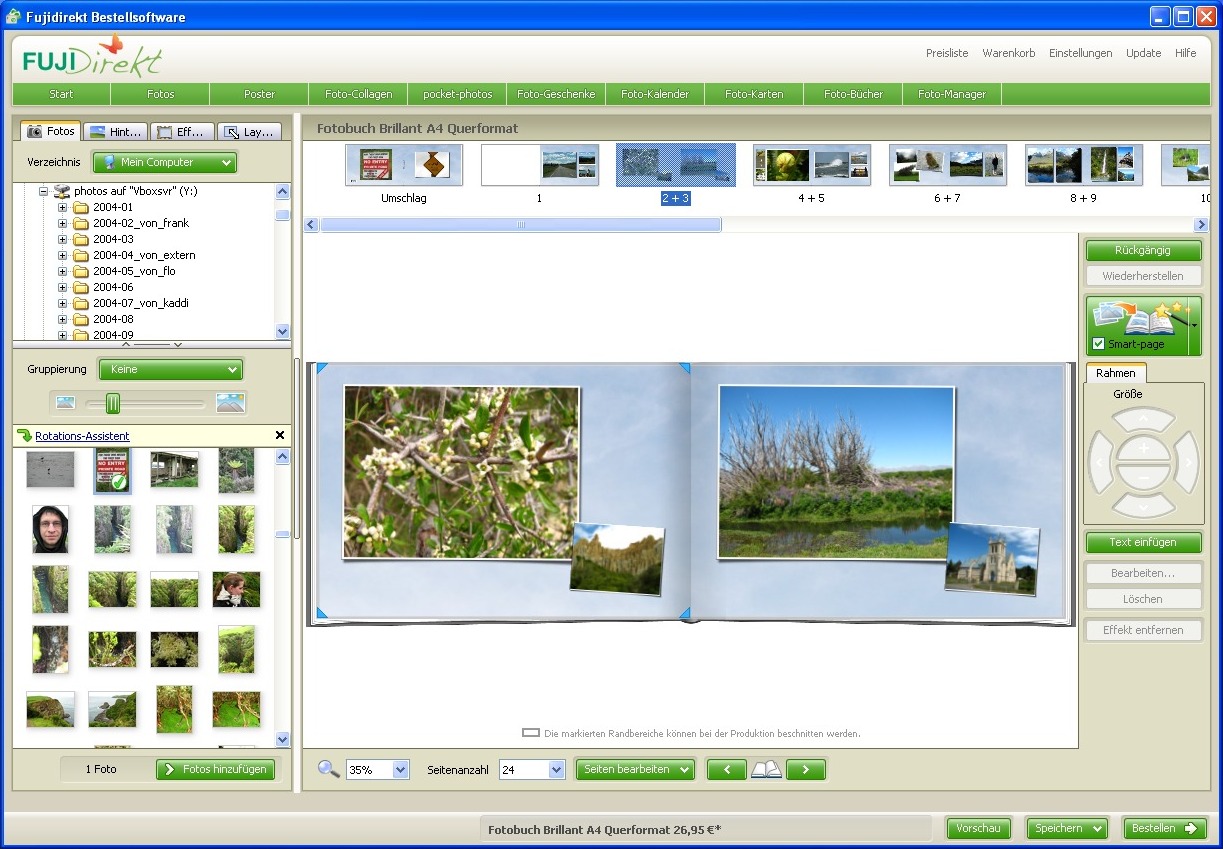Switch to the Eff... effects tab
This screenshot has height=849, width=1223.
point(183,131)
